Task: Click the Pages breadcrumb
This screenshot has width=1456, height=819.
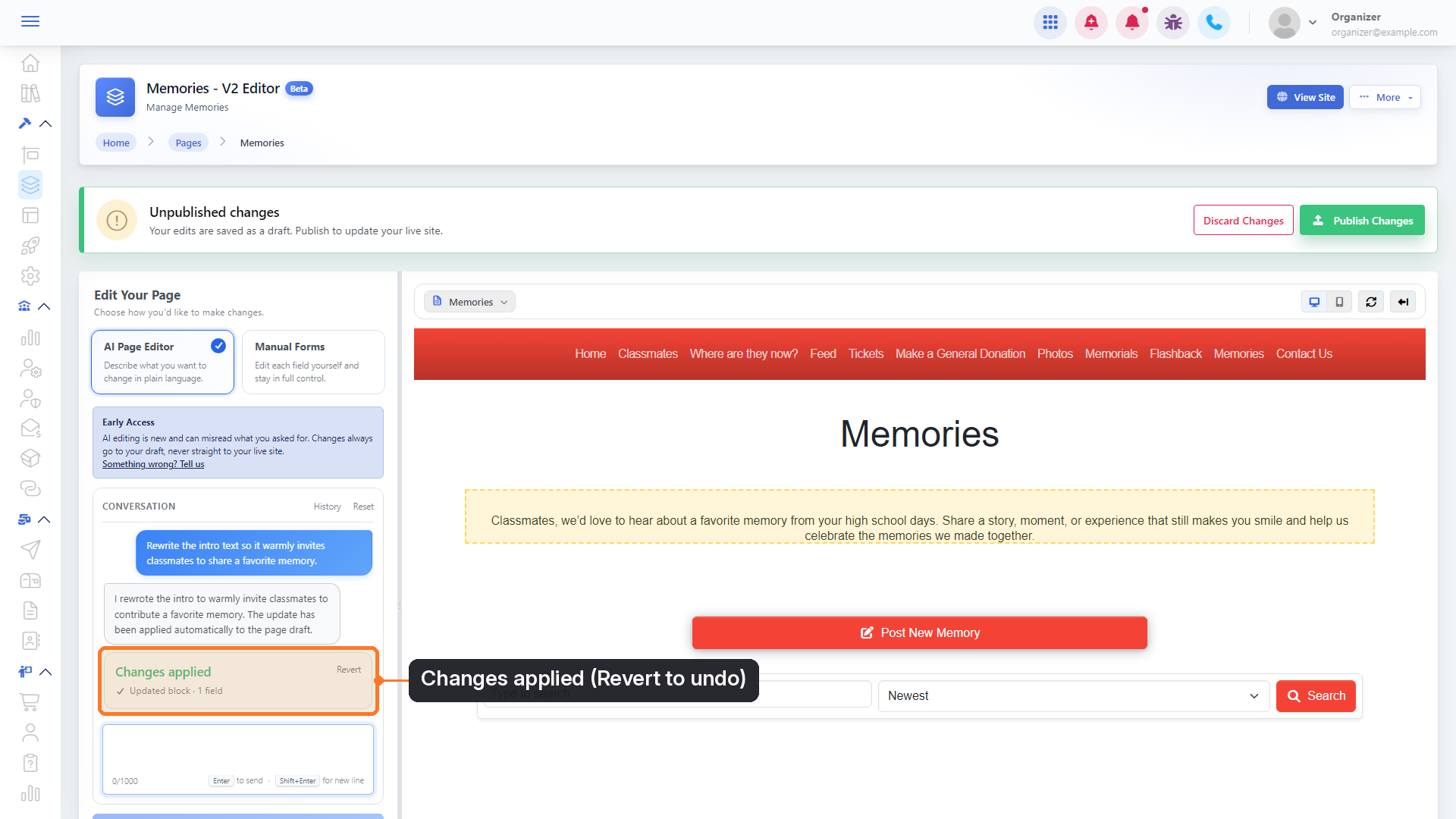Action: pyautogui.click(x=189, y=143)
